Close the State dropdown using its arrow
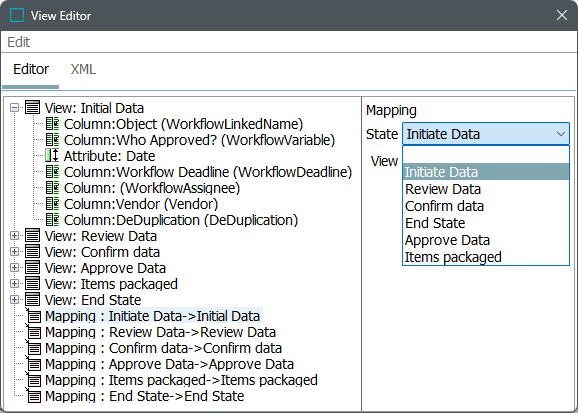The height and width of the screenshot is (413, 578). tap(561, 134)
